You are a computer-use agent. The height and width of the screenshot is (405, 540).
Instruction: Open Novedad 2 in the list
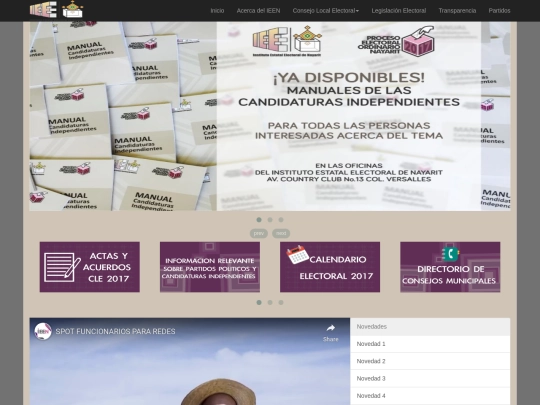click(430, 361)
